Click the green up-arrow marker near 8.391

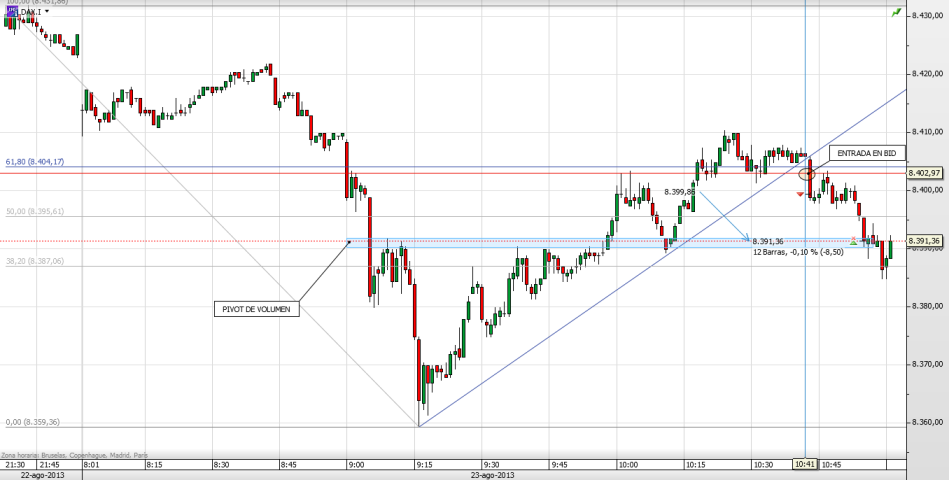click(853, 241)
